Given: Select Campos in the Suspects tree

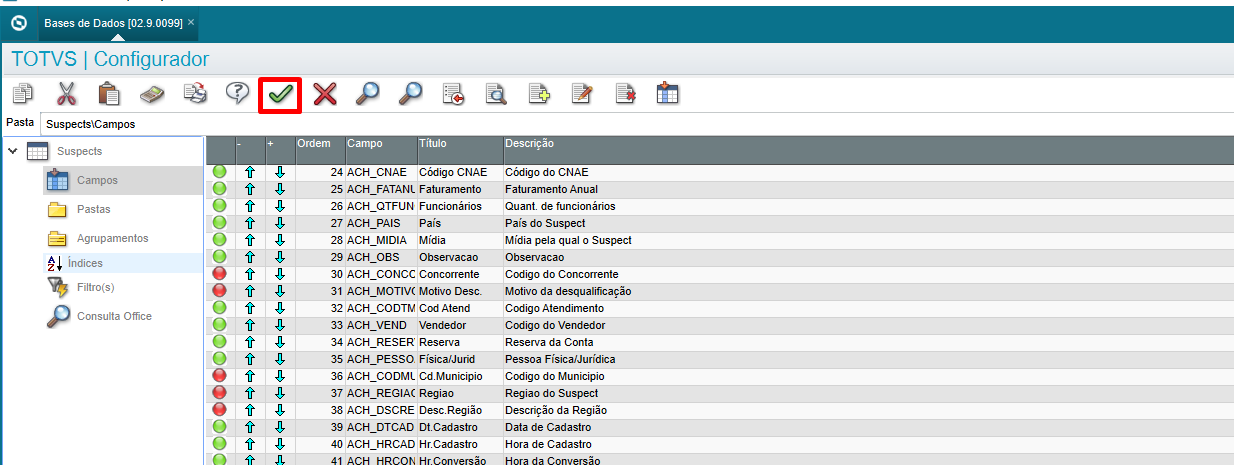Looking at the screenshot, I should point(97,181).
